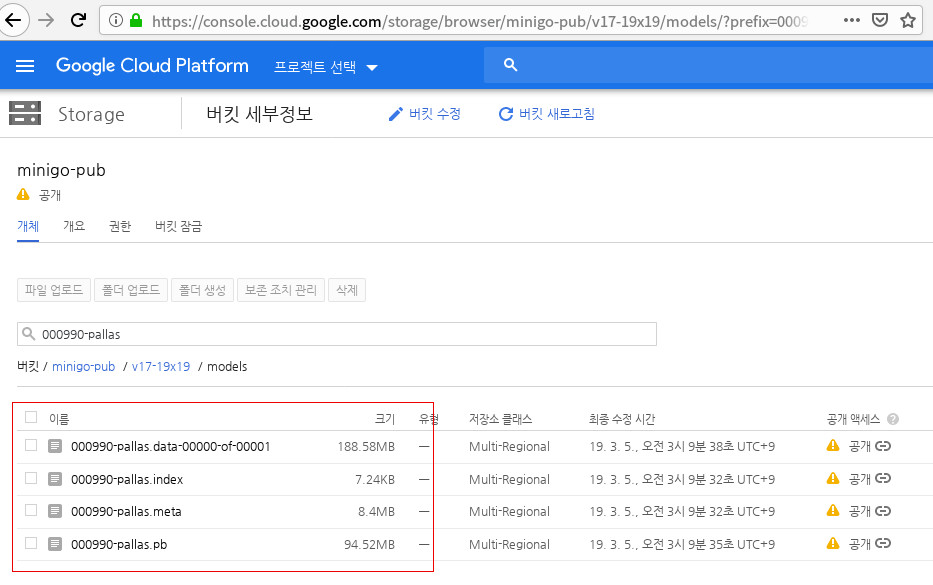Expand the 프로젝트 선택 project dropdown
The width and height of the screenshot is (933, 585).
pyautogui.click(x=325, y=66)
